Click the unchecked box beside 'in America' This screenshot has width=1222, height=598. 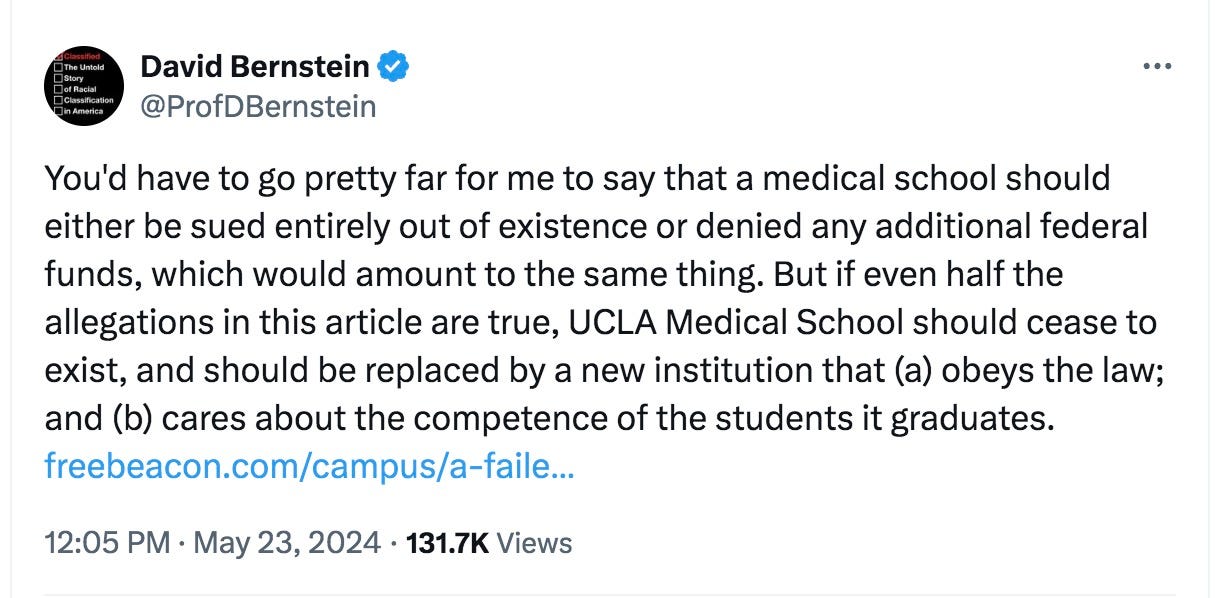click(58, 111)
